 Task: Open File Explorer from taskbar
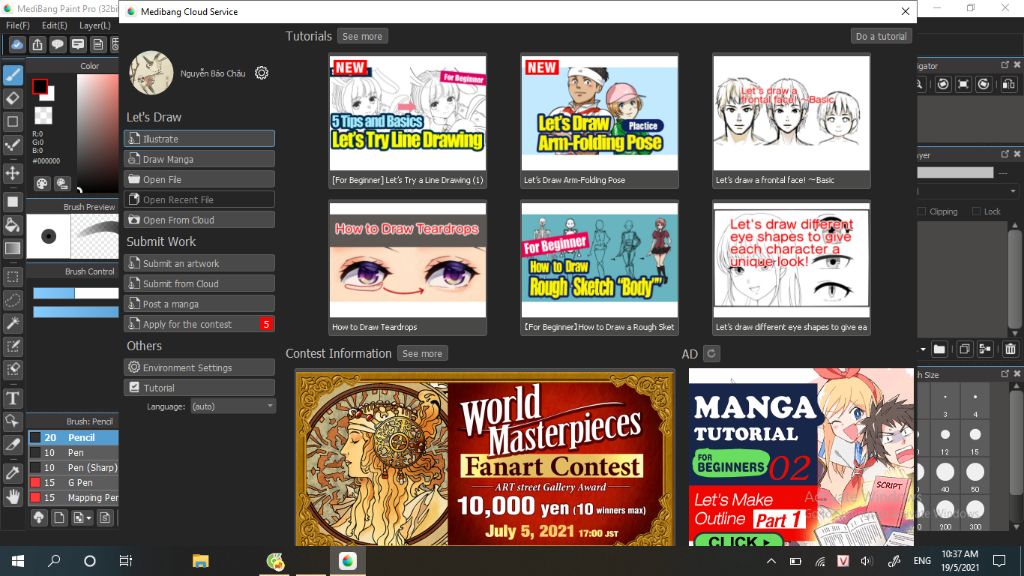point(200,561)
